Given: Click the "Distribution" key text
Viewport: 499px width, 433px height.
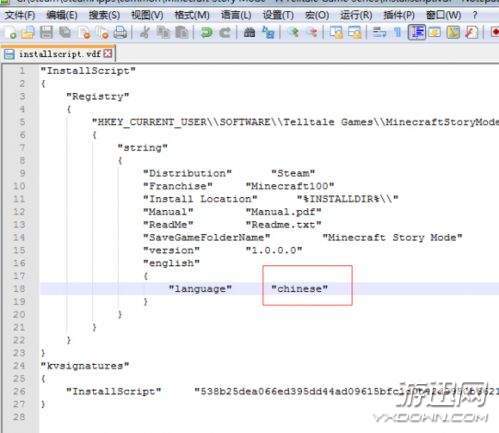Looking at the screenshot, I should point(187,173).
